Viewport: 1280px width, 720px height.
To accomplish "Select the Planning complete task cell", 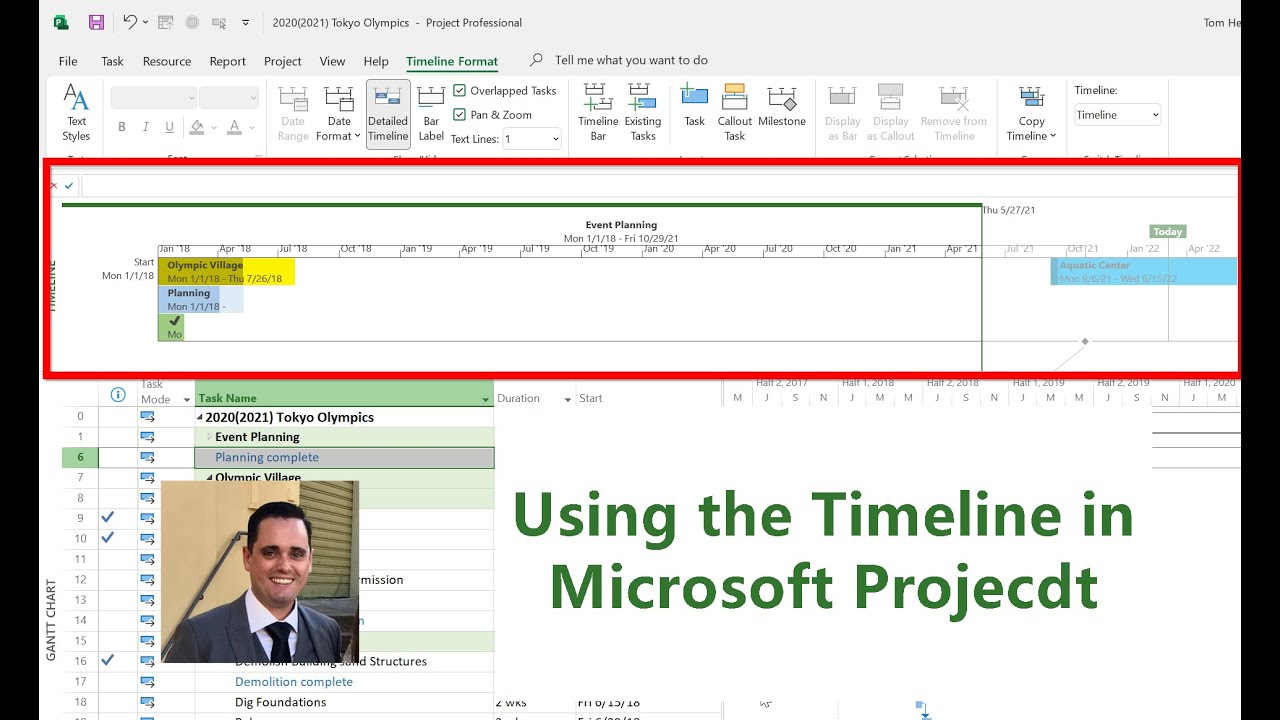I will [x=344, y=457].
